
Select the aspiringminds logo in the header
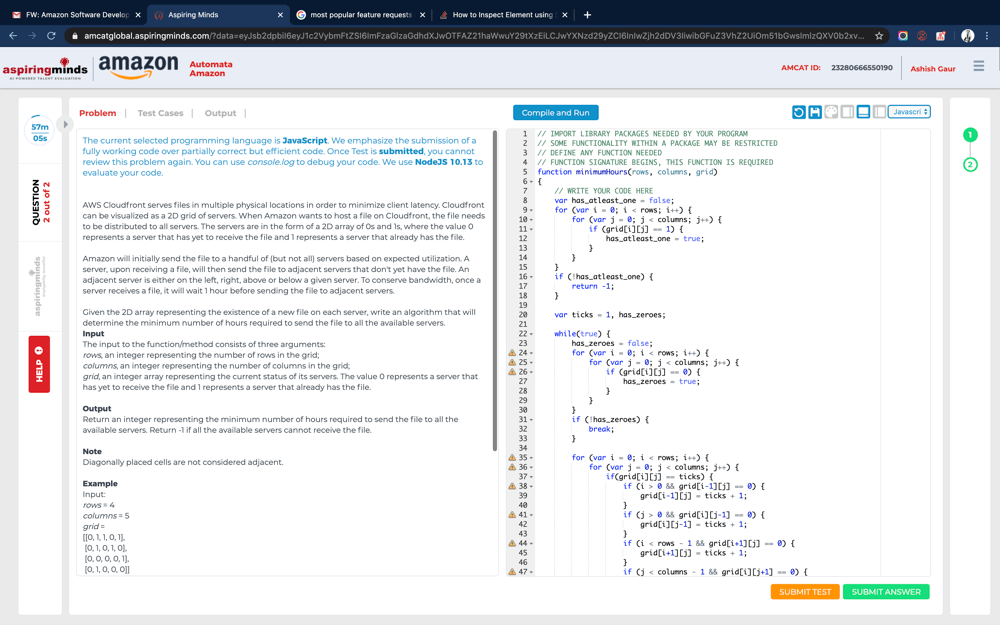47,69
